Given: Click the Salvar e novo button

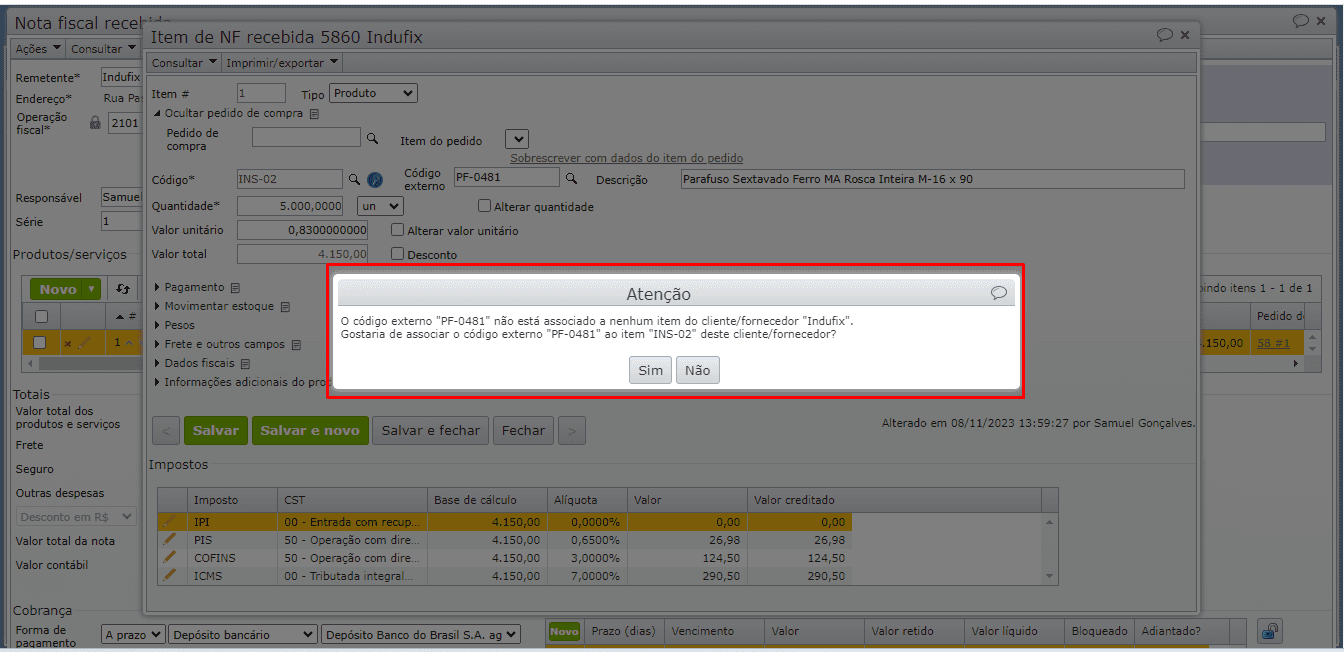Looking at the screenshot, I should pyautogui.click(x=310, y=431).
